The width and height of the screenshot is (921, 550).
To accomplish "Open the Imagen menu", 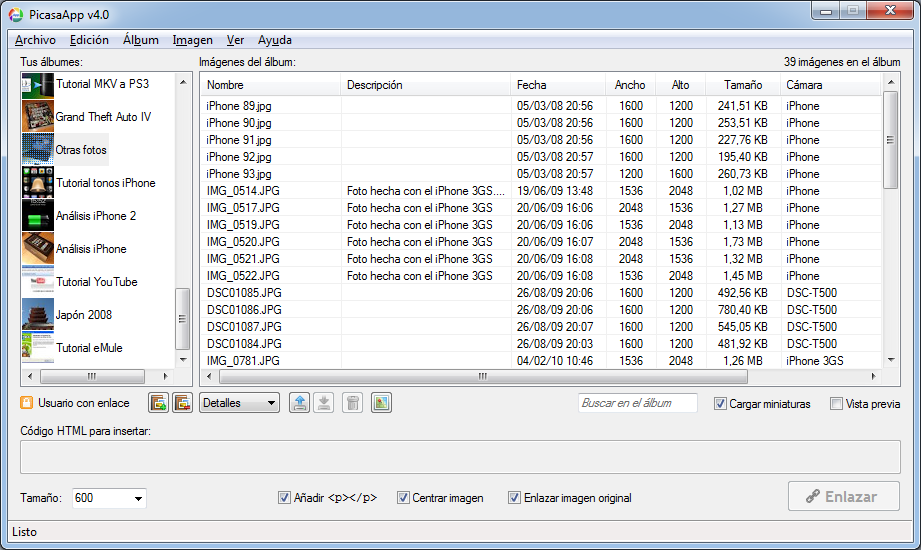I will pos(193,40).
